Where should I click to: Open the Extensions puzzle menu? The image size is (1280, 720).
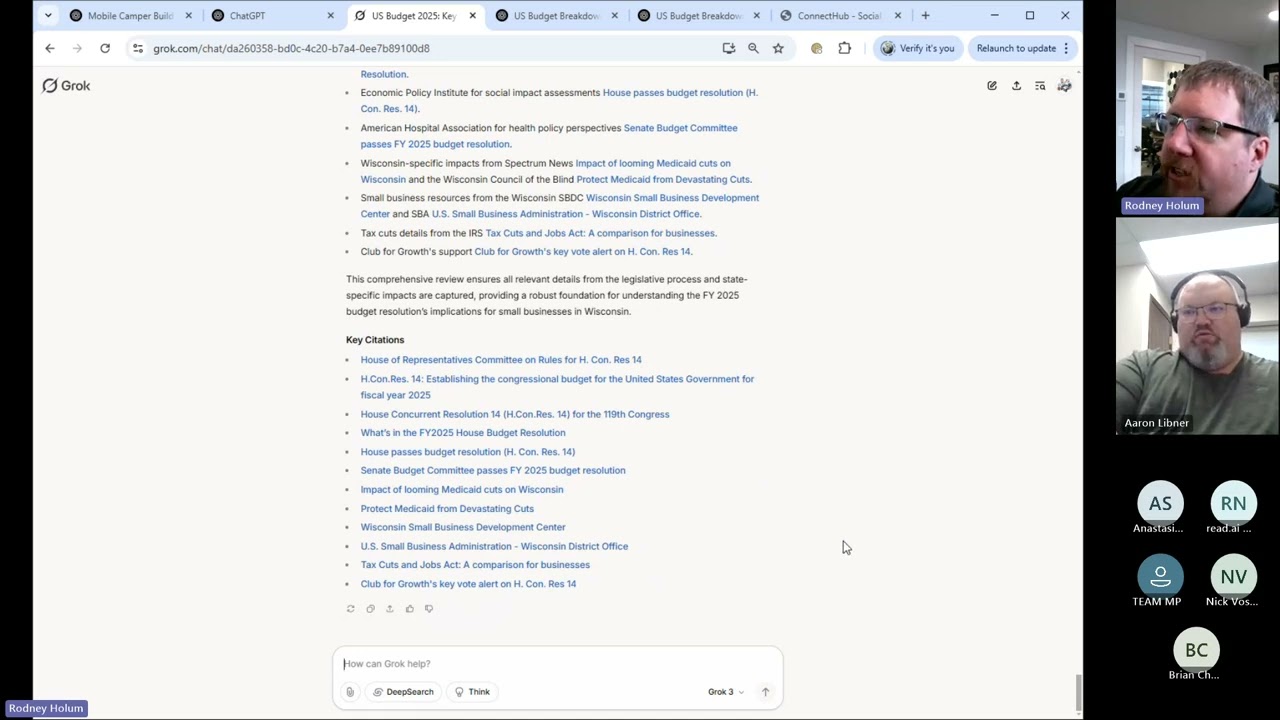(x=845, y=48)
